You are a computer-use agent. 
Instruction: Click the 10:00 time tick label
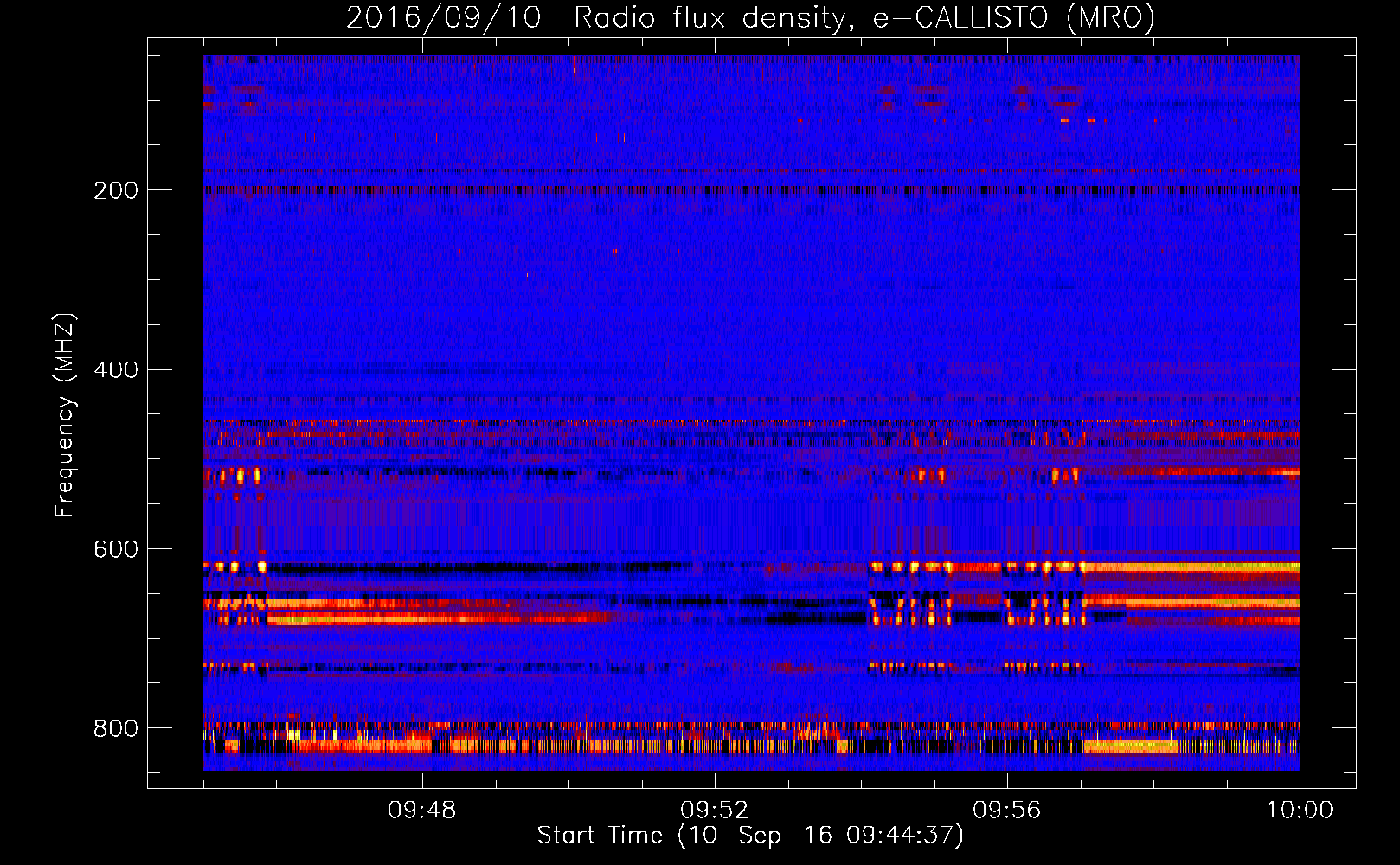tap(1300, 811)
